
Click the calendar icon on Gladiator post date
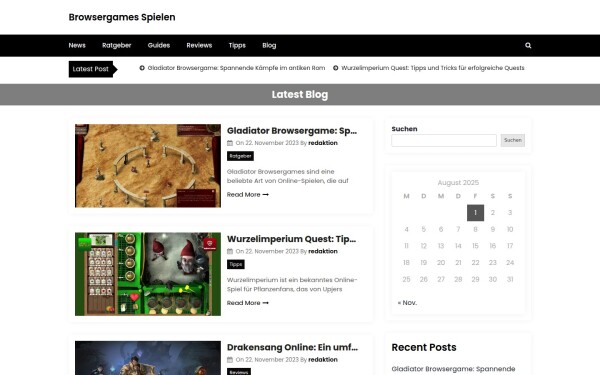coord(230,143)
